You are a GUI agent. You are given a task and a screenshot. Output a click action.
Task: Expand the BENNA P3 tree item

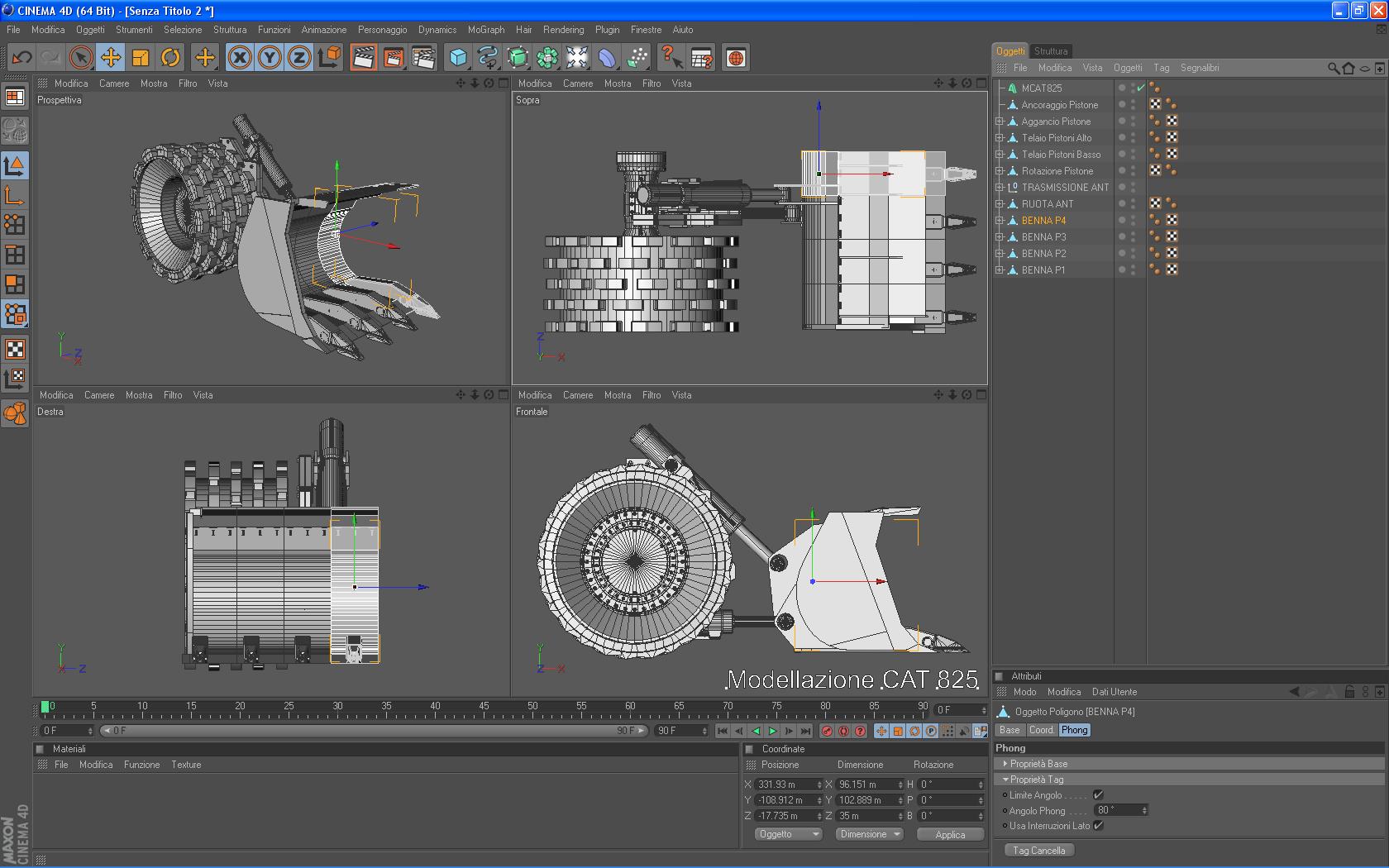[x=1000, y=237]
